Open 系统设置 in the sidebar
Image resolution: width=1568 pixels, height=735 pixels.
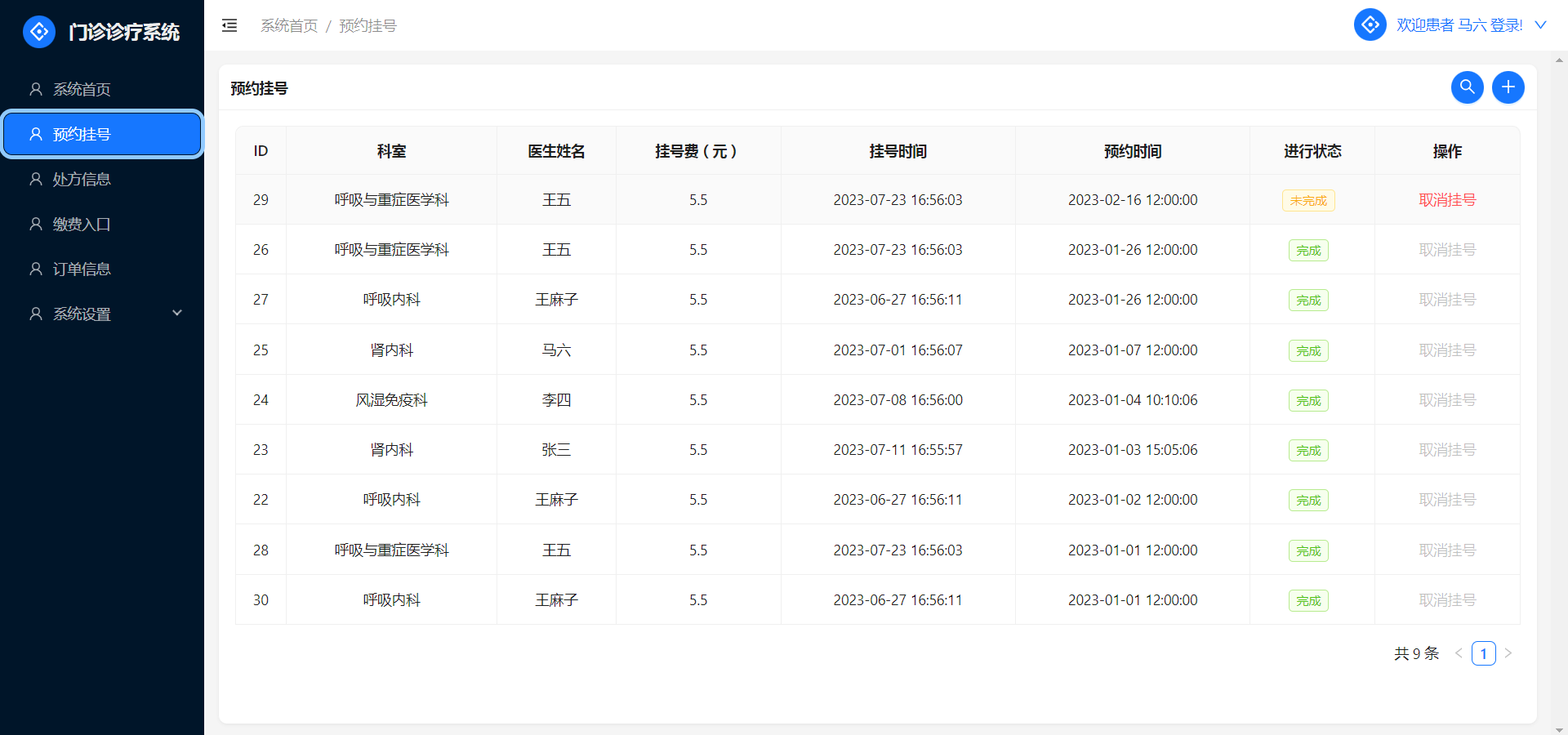(102, 314)
